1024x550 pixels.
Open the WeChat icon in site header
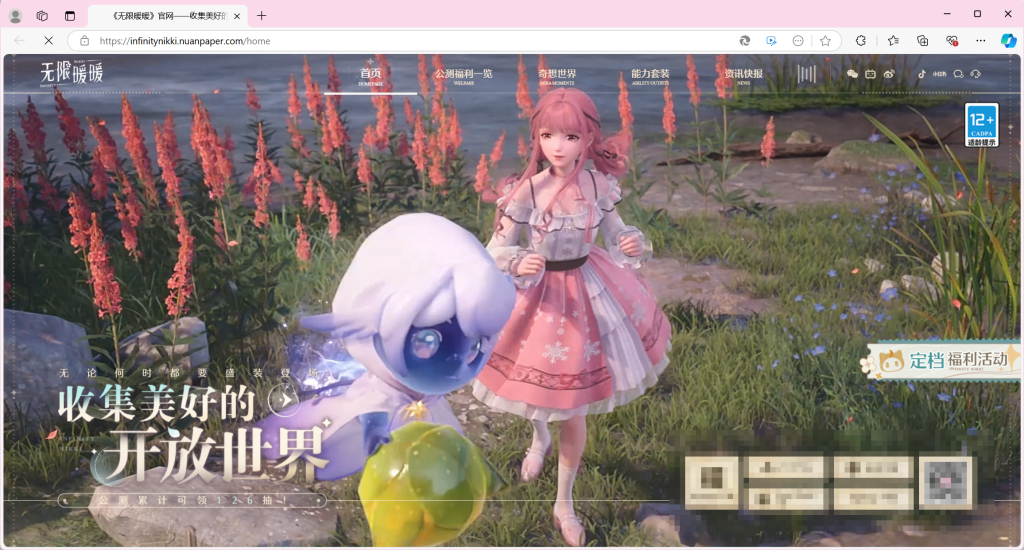852,74
